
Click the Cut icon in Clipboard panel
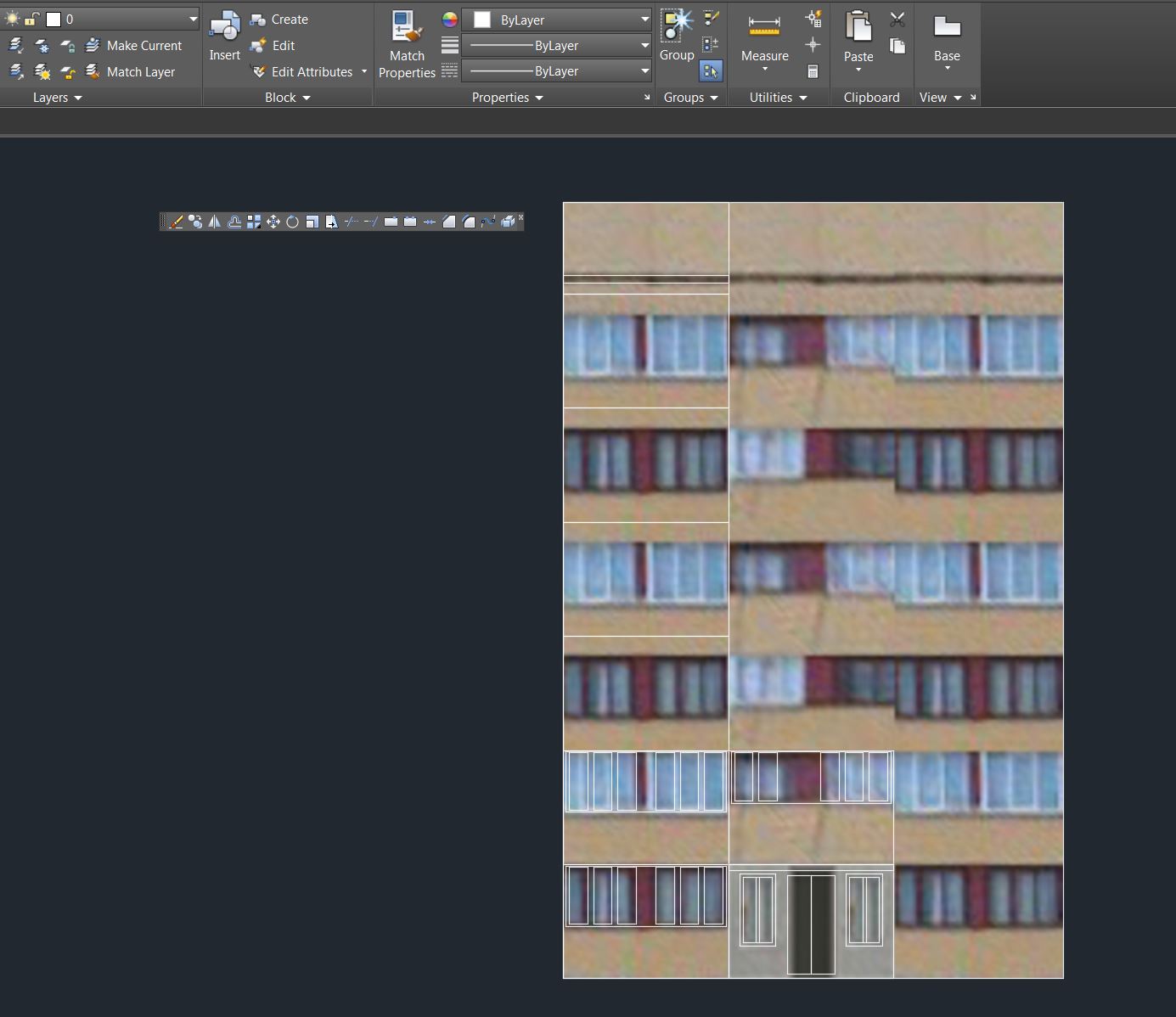897,19
